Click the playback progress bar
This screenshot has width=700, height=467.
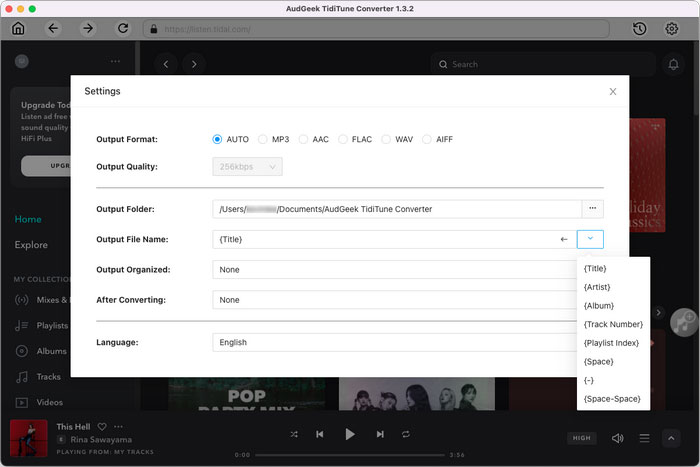click(350, 455)
